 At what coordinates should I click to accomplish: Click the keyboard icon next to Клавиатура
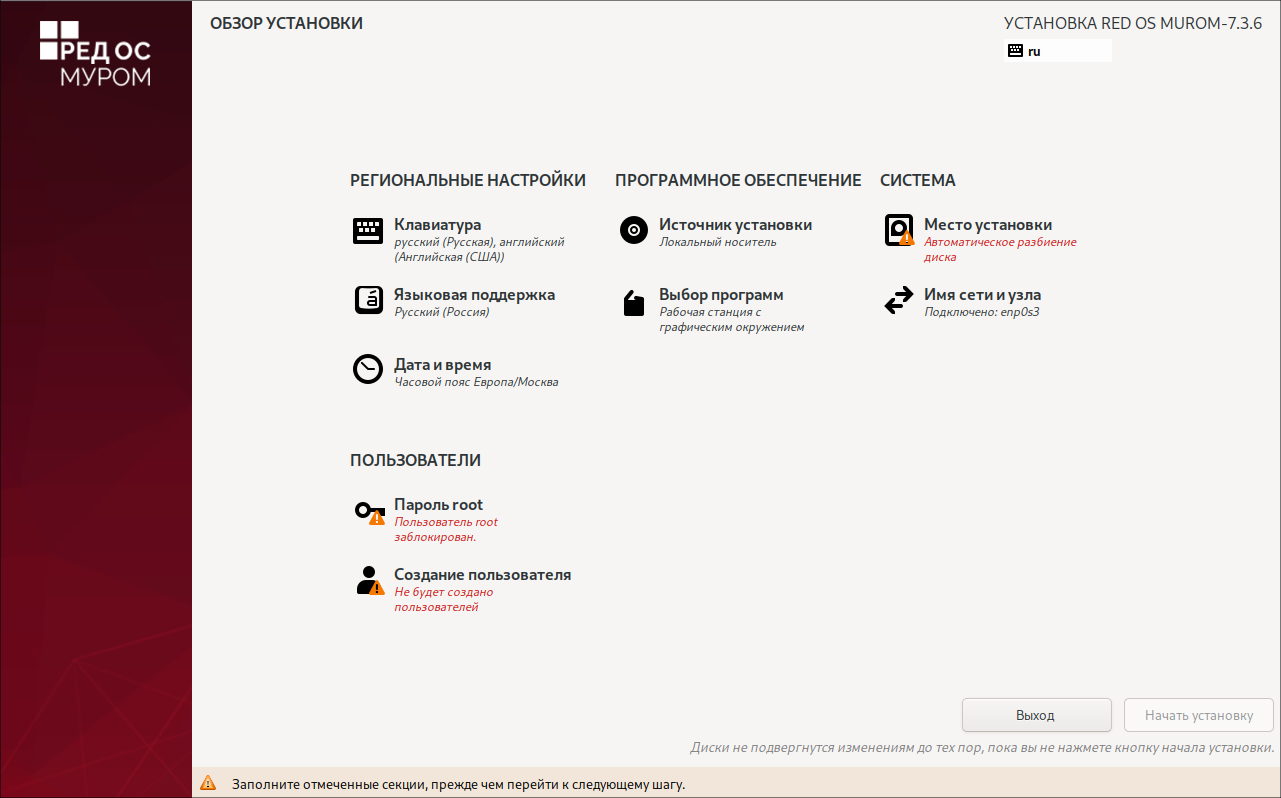368,231
